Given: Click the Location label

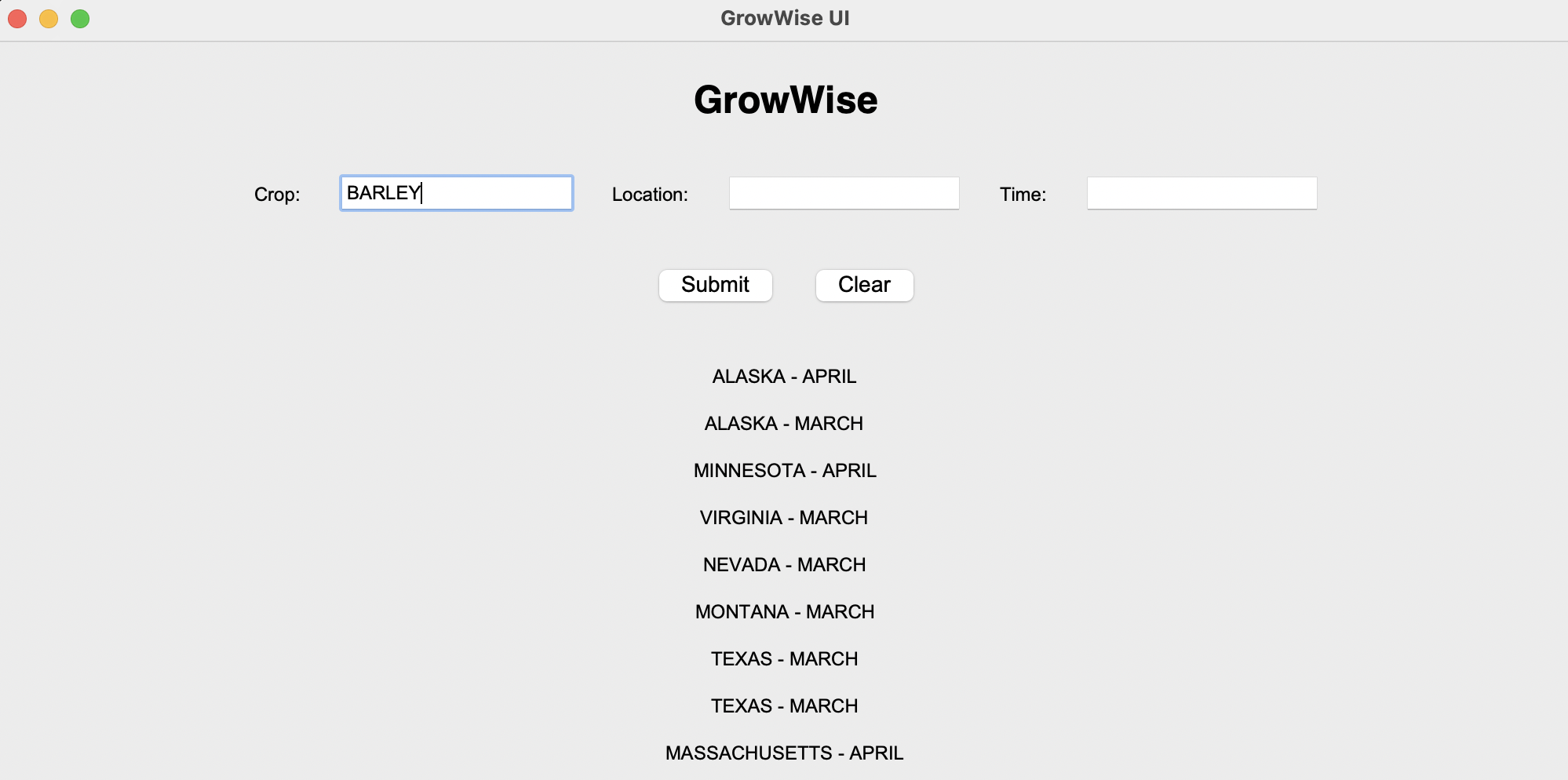Looking at the screenshot, I should click(x=650, y=194).
